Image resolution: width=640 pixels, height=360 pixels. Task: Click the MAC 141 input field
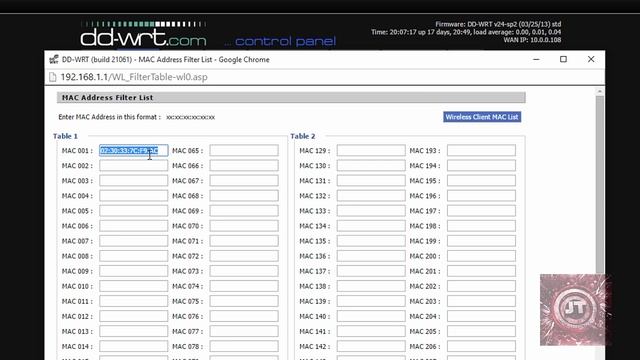click(371, 331)
